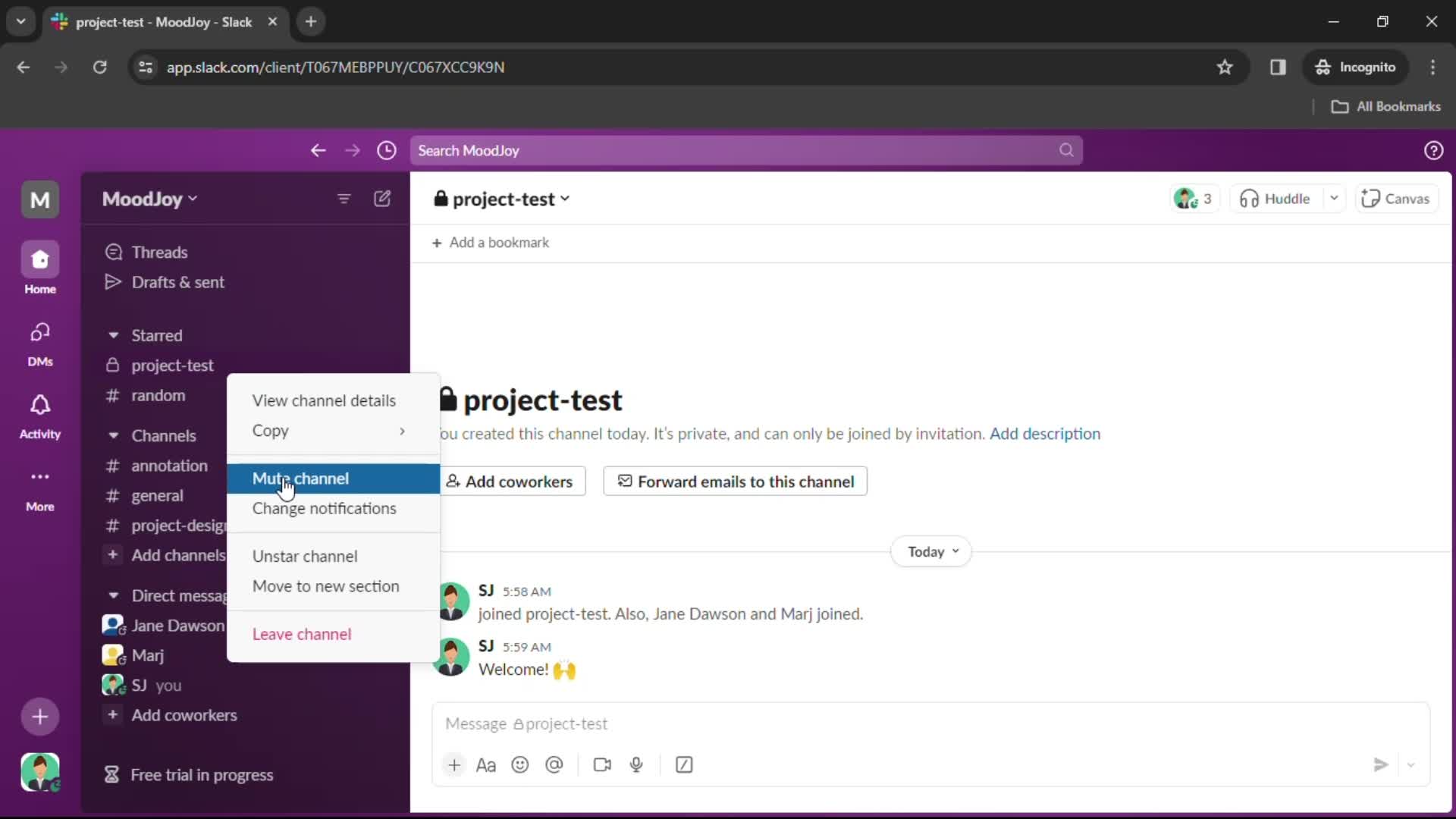
Task: Insert a mention with the @ icon
Action: click(x=554, y=764)
